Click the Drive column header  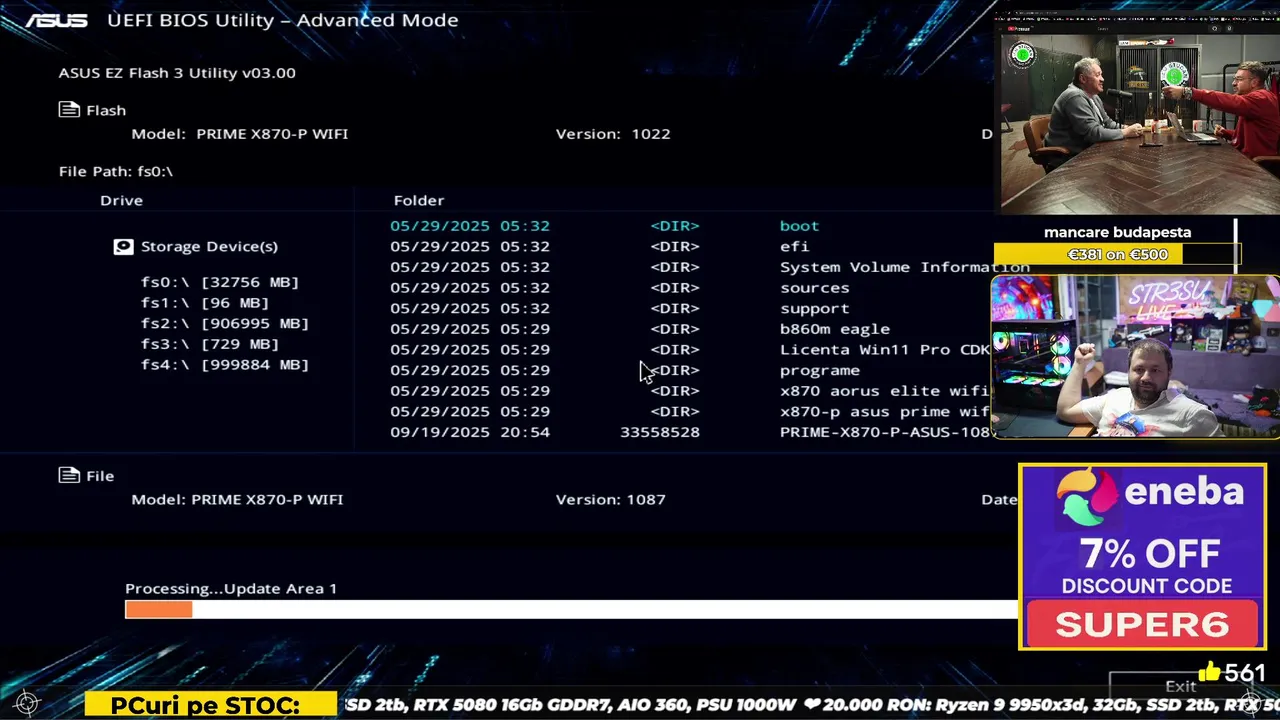pos(121,200)
